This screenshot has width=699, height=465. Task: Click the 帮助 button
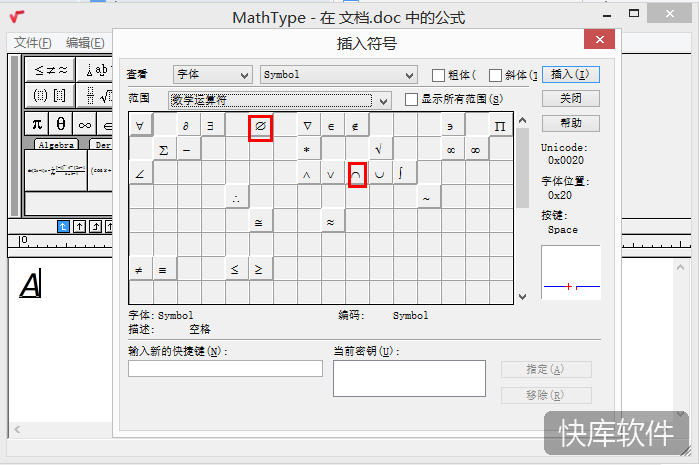pyautogui.click(x=571, y=123)
